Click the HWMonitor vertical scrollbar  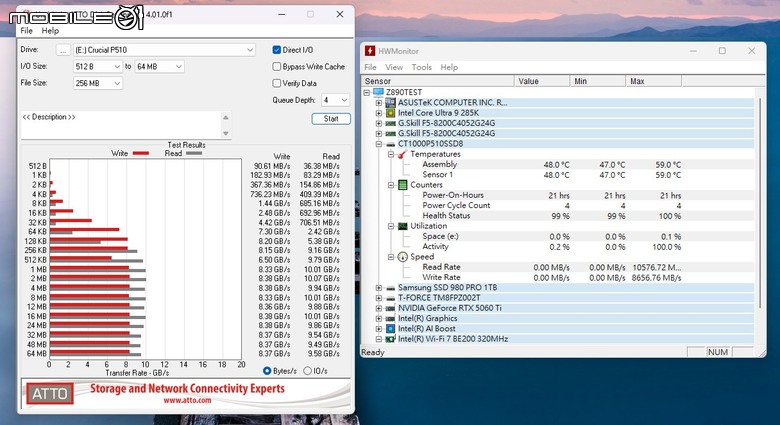tap(760, 202)
